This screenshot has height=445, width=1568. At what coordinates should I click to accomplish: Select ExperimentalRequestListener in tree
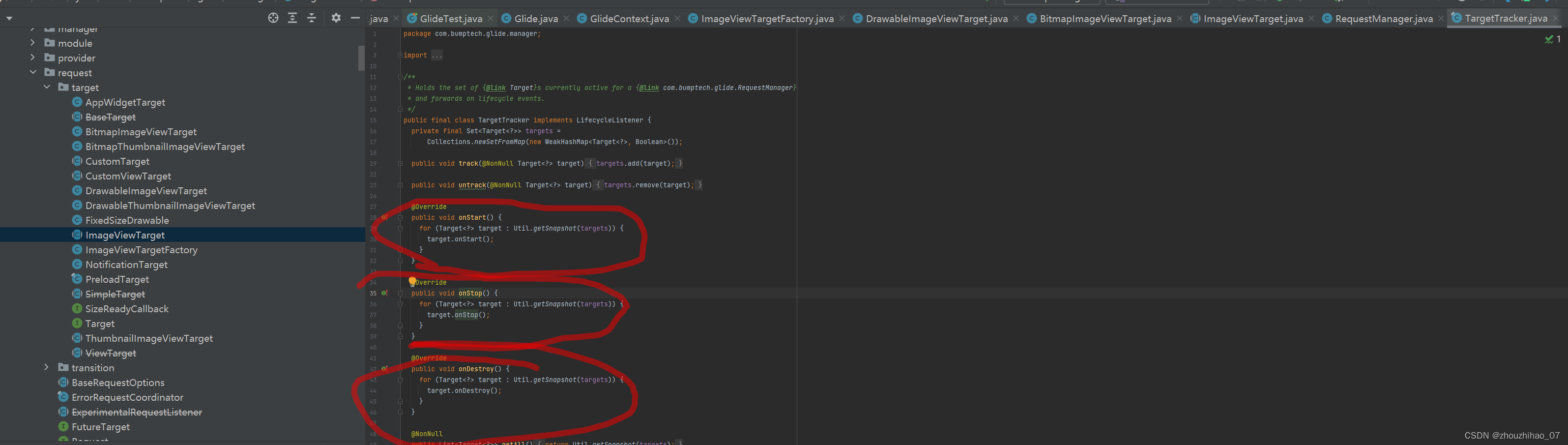[136, 412]
